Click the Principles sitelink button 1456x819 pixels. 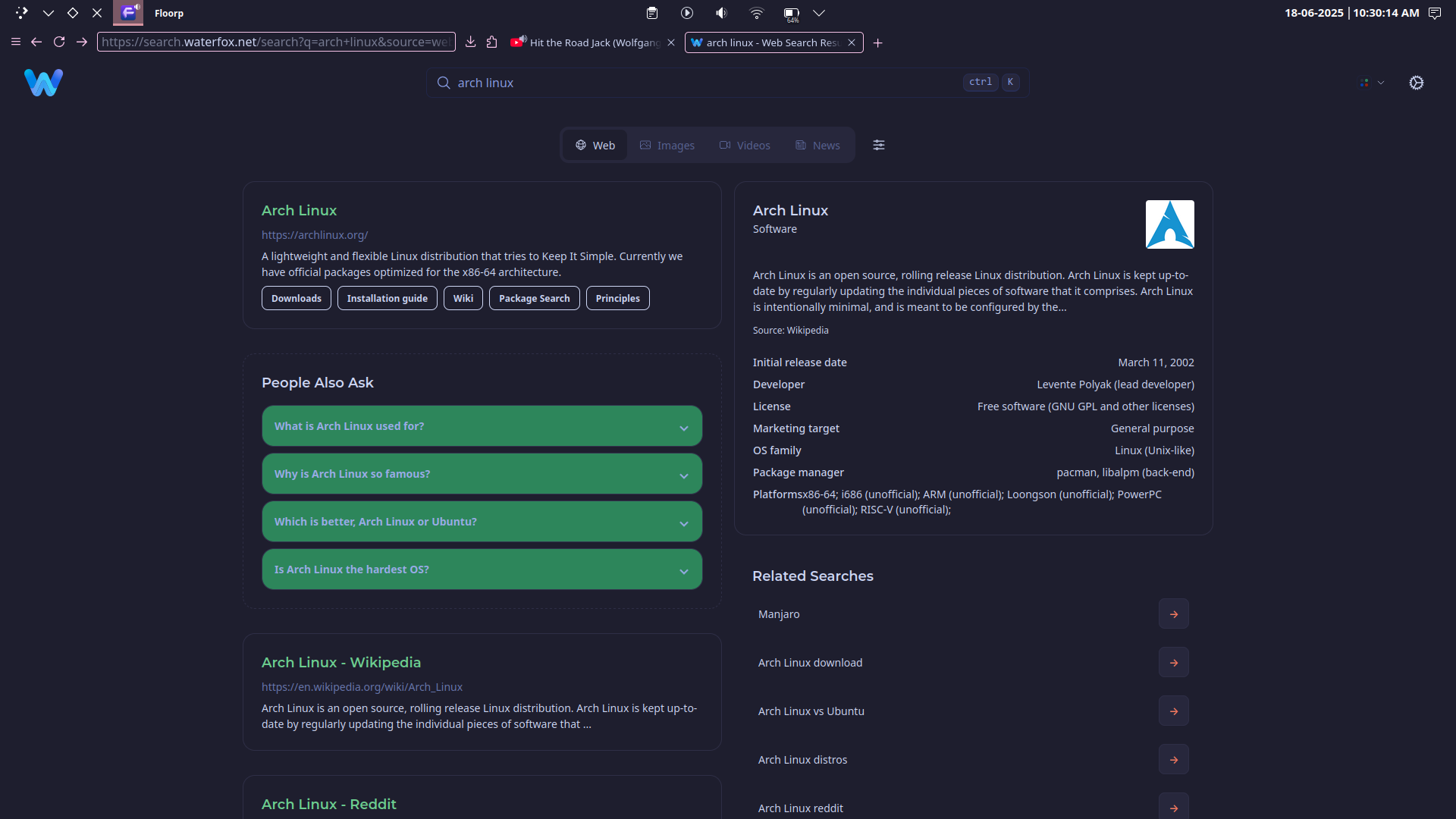(x=618, y=298)
